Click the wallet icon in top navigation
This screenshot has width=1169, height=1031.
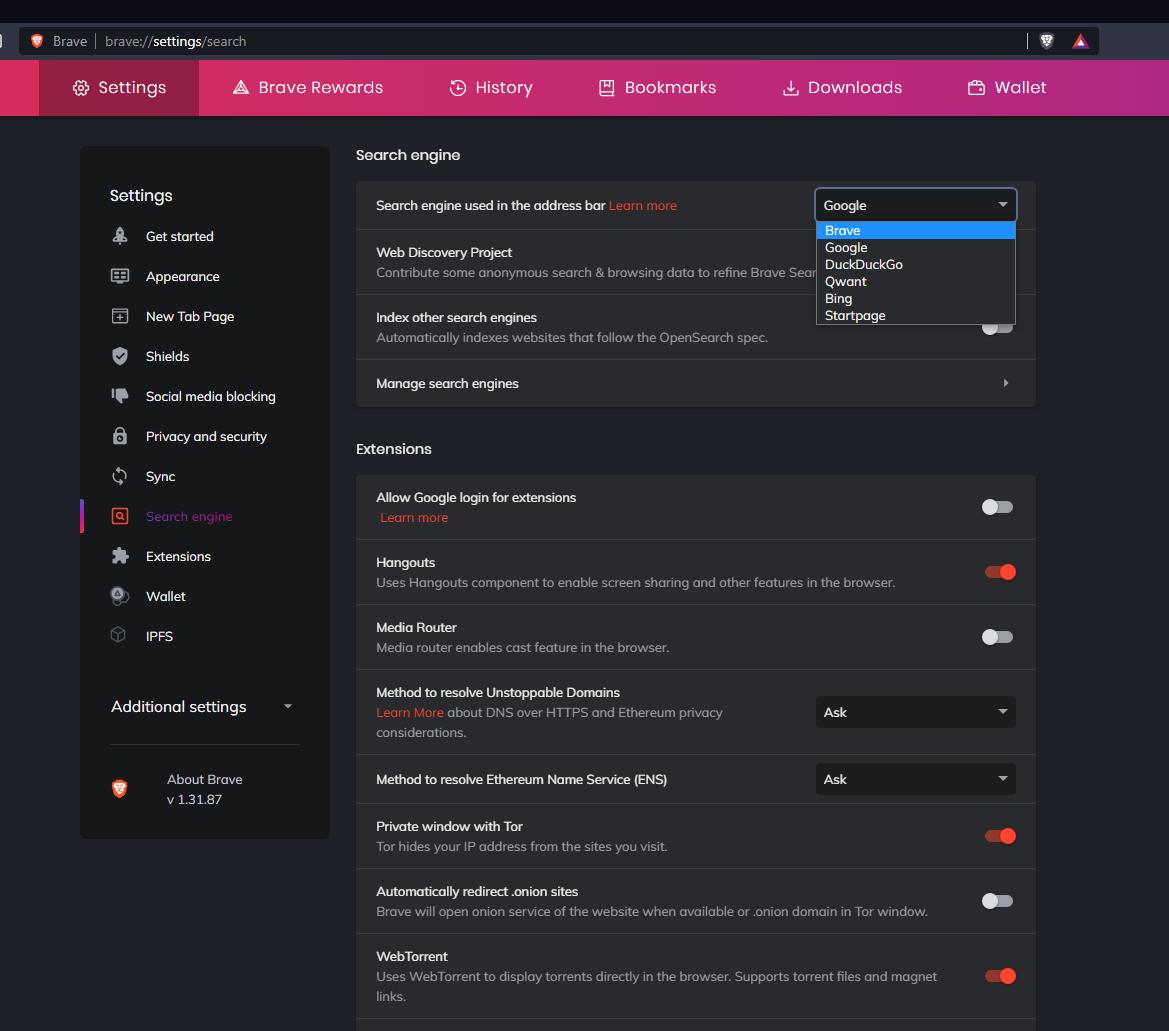coord(976,88)
